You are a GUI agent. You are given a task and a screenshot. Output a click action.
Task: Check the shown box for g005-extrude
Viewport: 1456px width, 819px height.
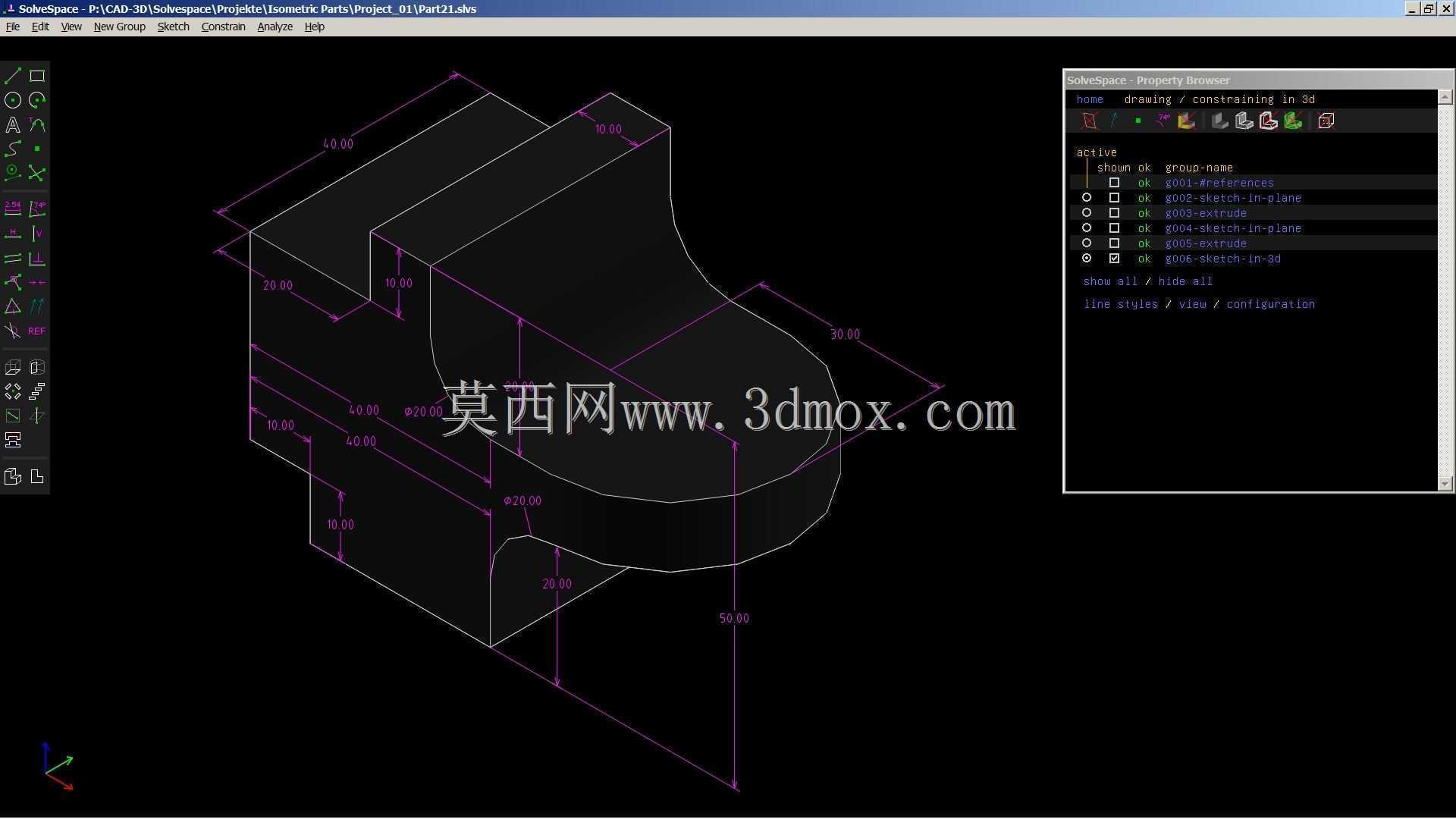click(x=1114, y=243)
